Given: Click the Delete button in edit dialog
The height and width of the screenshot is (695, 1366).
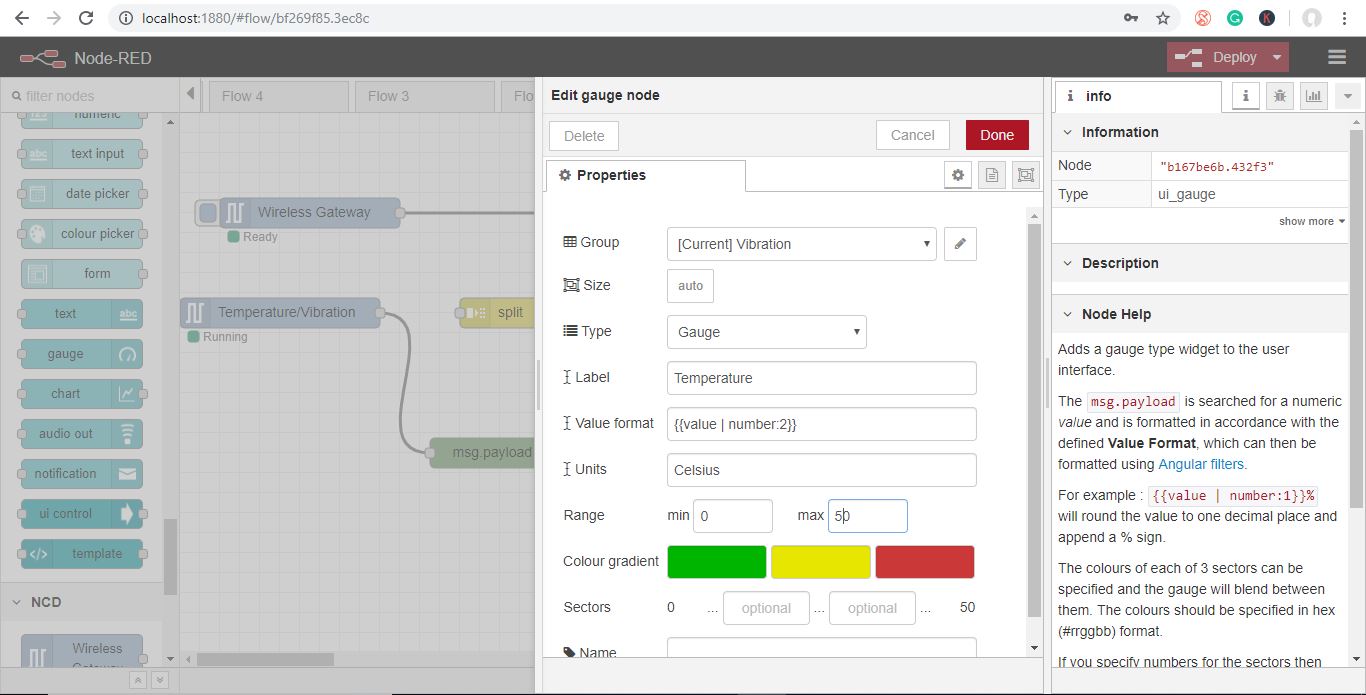Looking at the screenshot, I should (584, 136).
